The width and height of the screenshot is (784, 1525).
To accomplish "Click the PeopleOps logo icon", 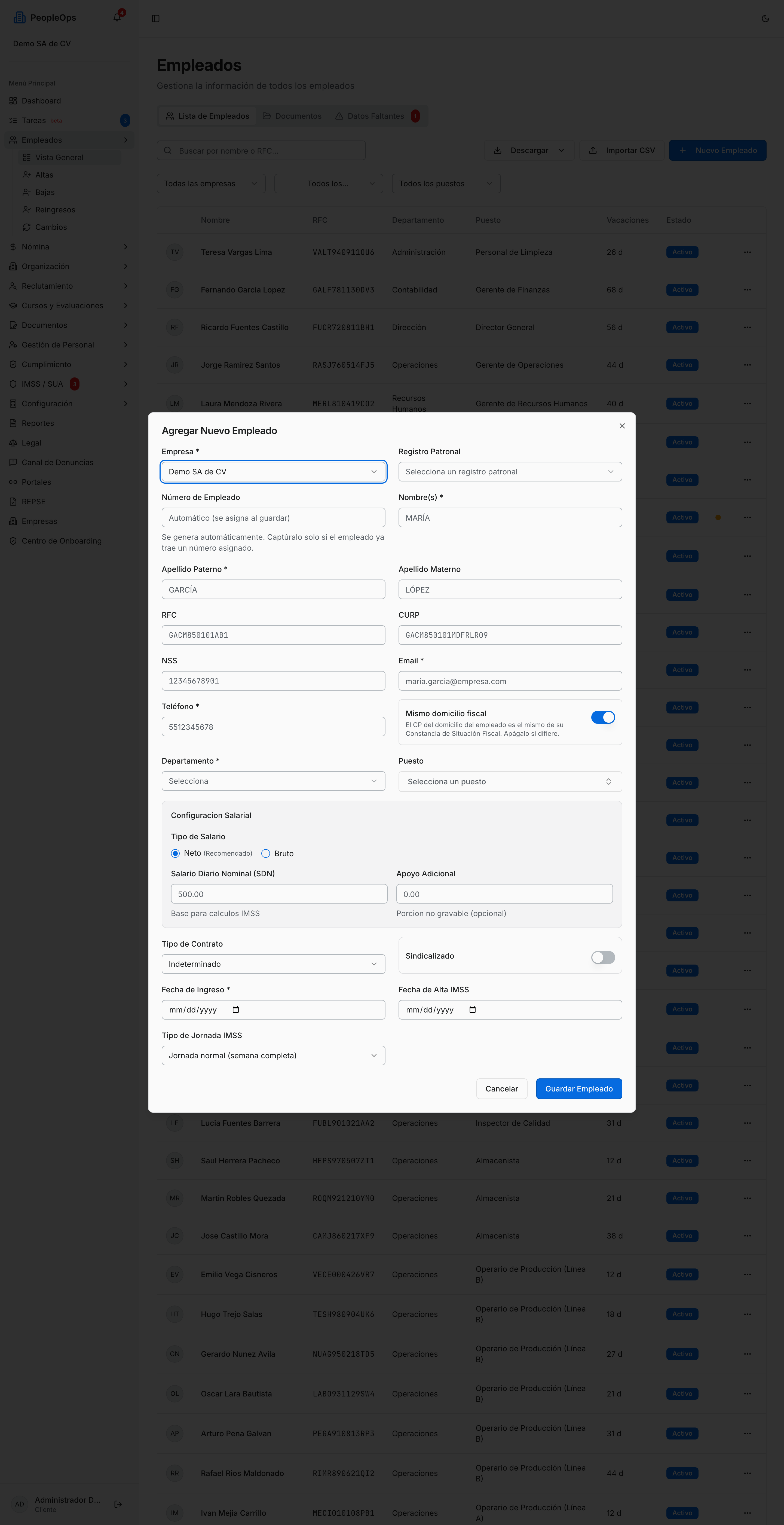I will click(20, 18).
